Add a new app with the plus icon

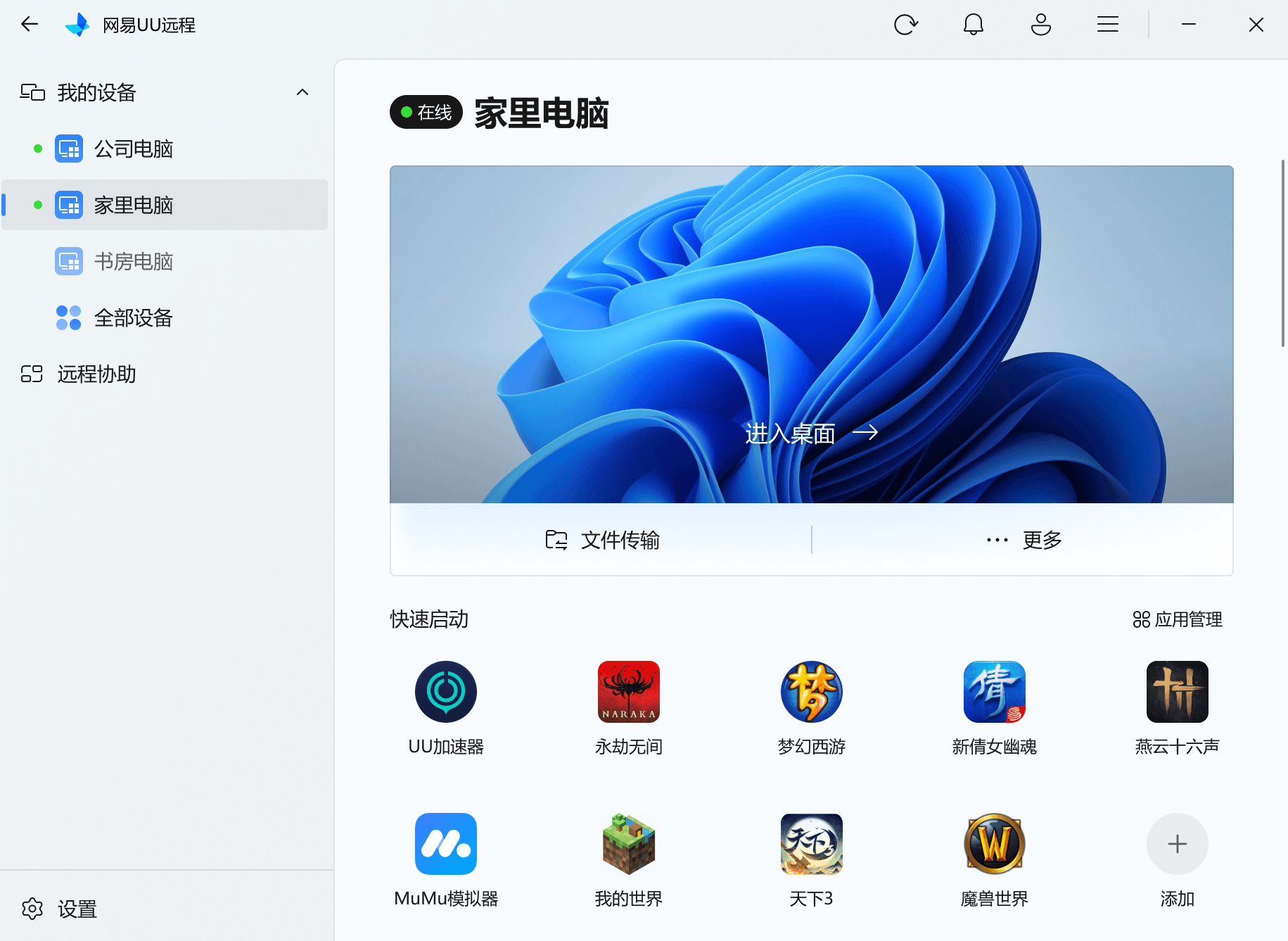(1176, 844)
